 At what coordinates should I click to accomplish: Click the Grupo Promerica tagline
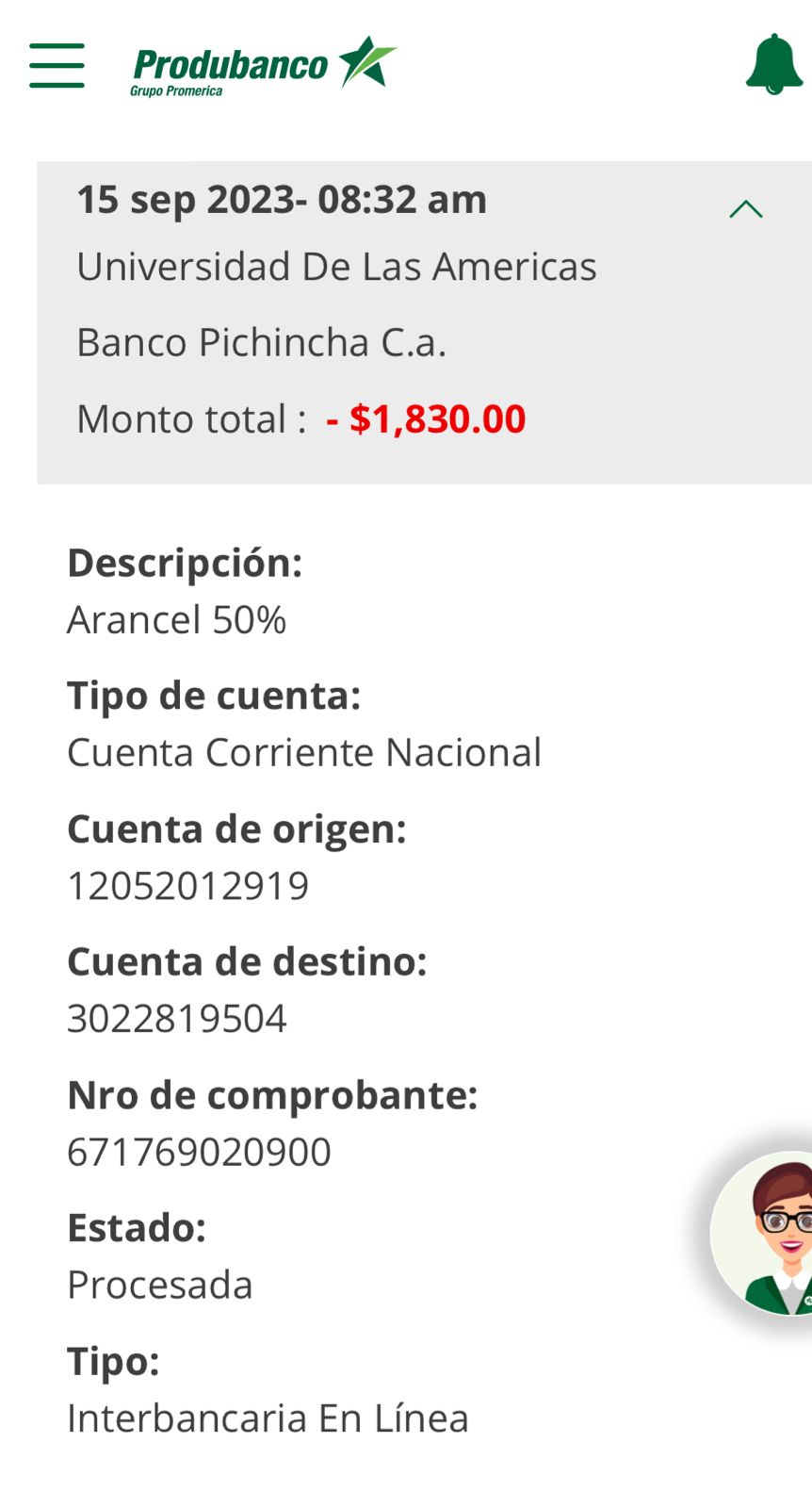pos(176,91)
